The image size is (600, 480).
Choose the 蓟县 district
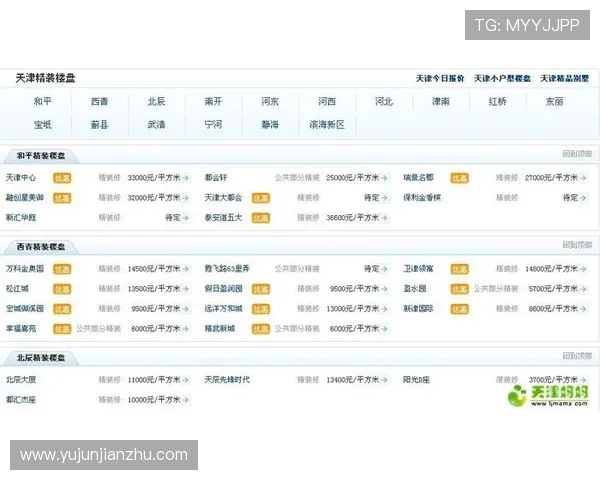[x=99, y=125]
